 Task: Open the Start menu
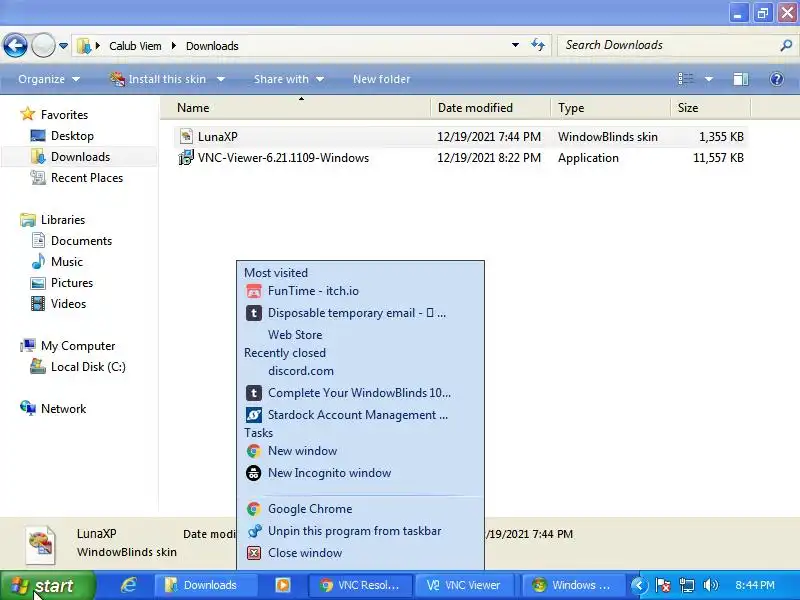click(x=47, y=585)
